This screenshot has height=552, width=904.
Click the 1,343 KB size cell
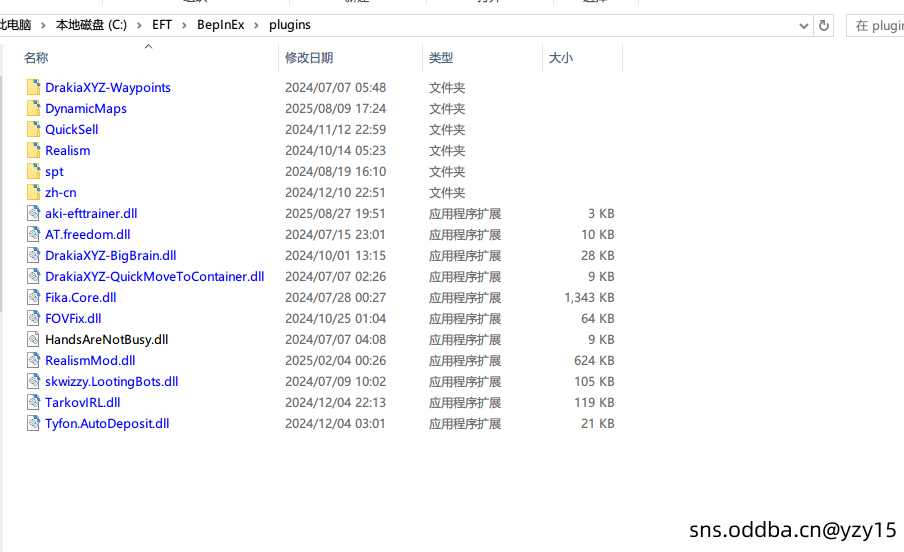coord(589,298)
